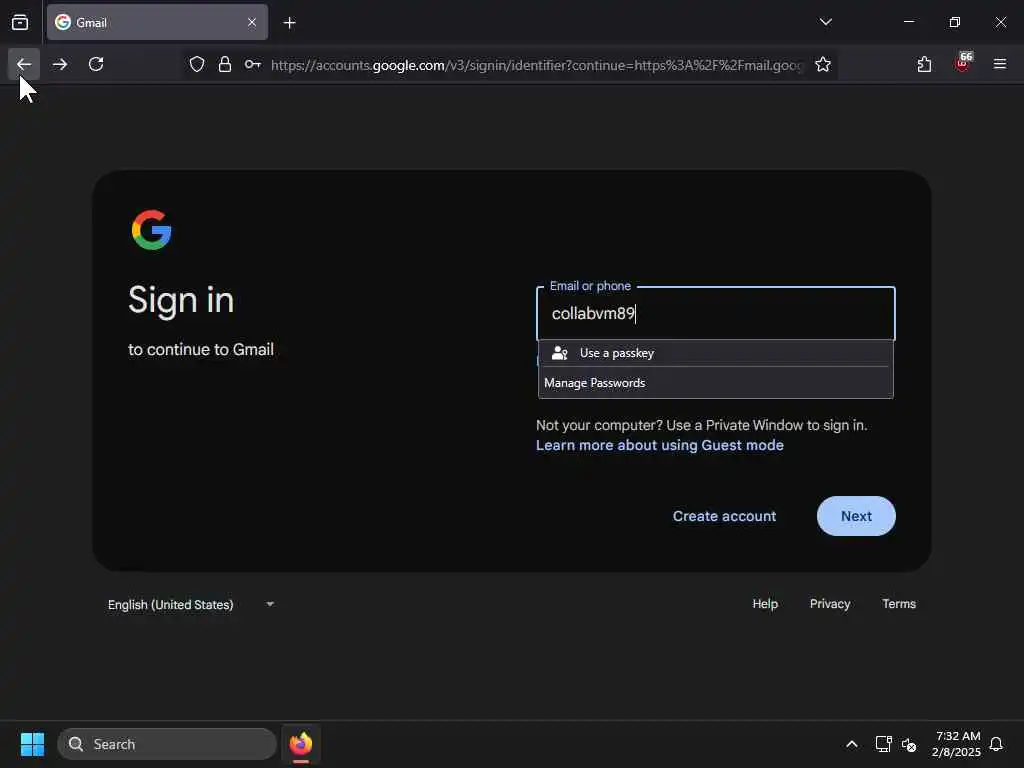Click the browser Back arrow button
The height and width of the screenshot is (768, 1024).
[24, 64]
